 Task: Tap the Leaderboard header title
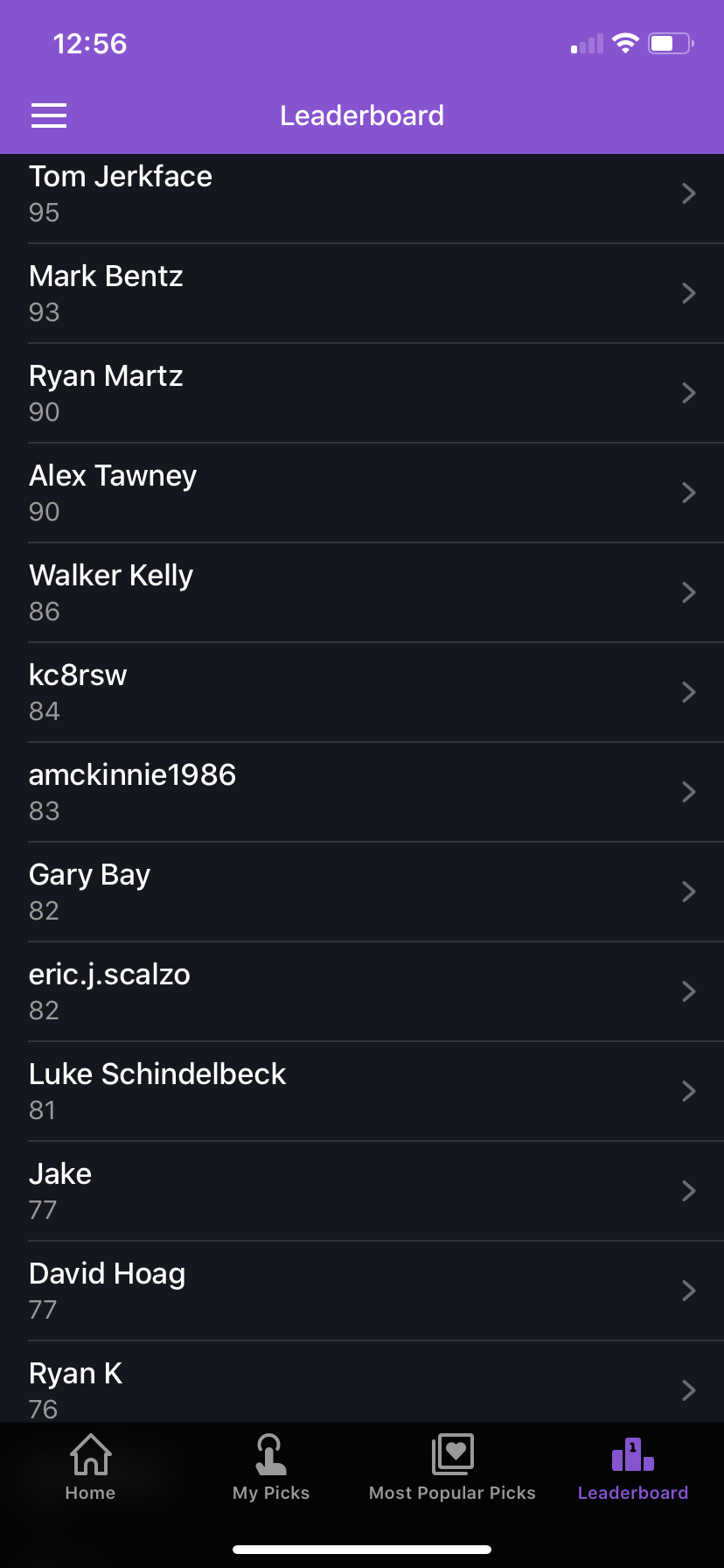pos(362,115)
